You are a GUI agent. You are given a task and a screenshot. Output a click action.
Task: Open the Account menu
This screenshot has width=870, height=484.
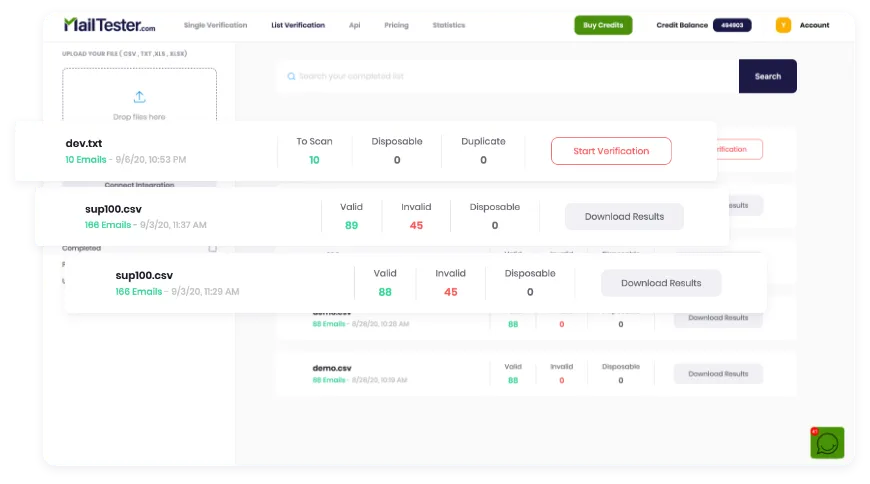814,25
